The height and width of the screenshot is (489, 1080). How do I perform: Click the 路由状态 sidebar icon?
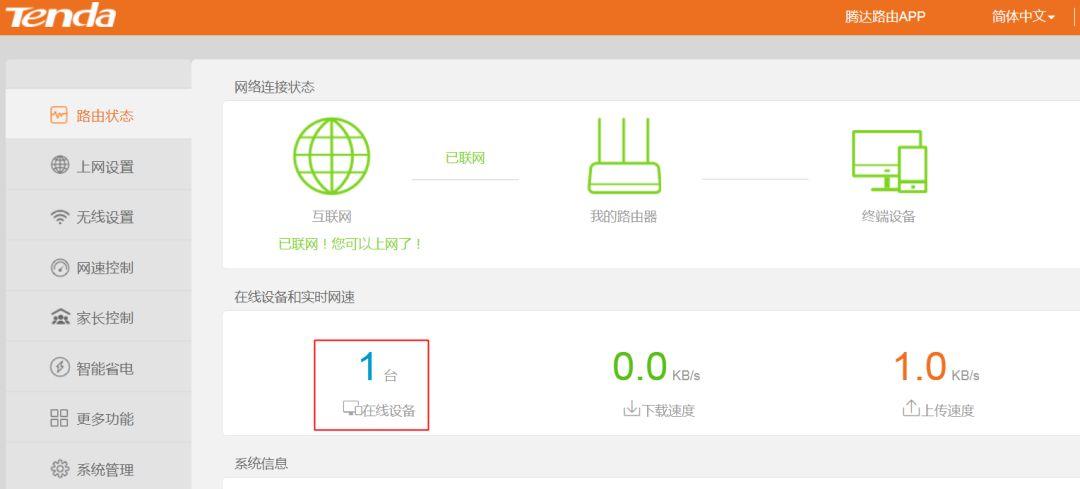coord(59,115)
